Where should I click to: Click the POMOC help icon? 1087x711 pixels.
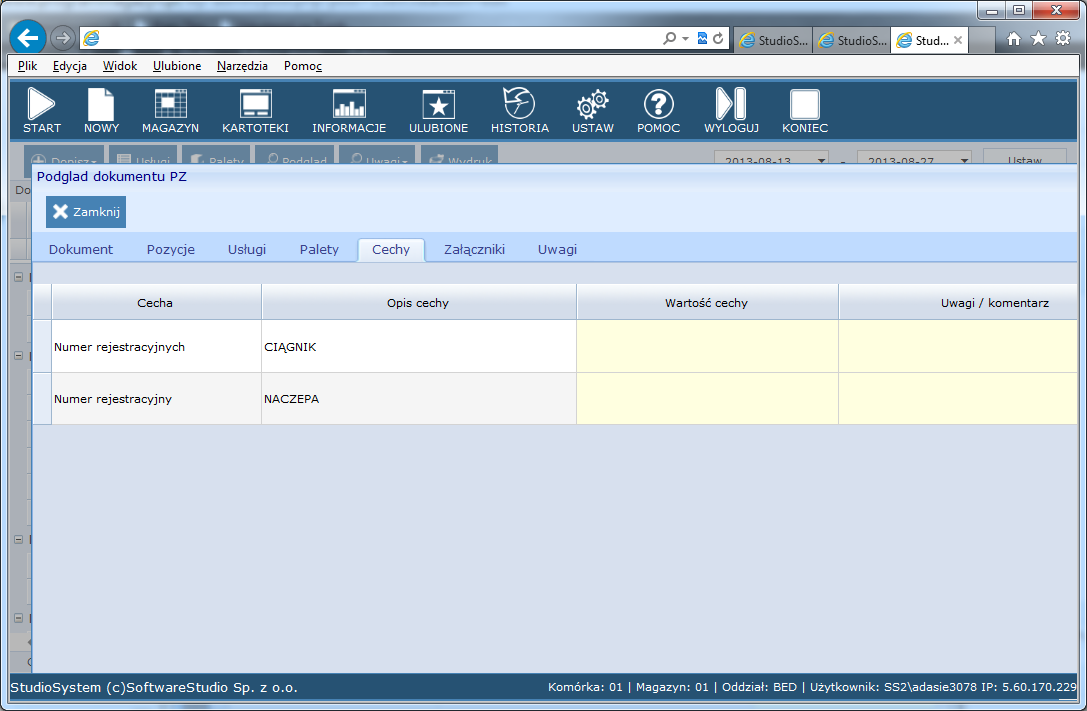pos(658,105)
